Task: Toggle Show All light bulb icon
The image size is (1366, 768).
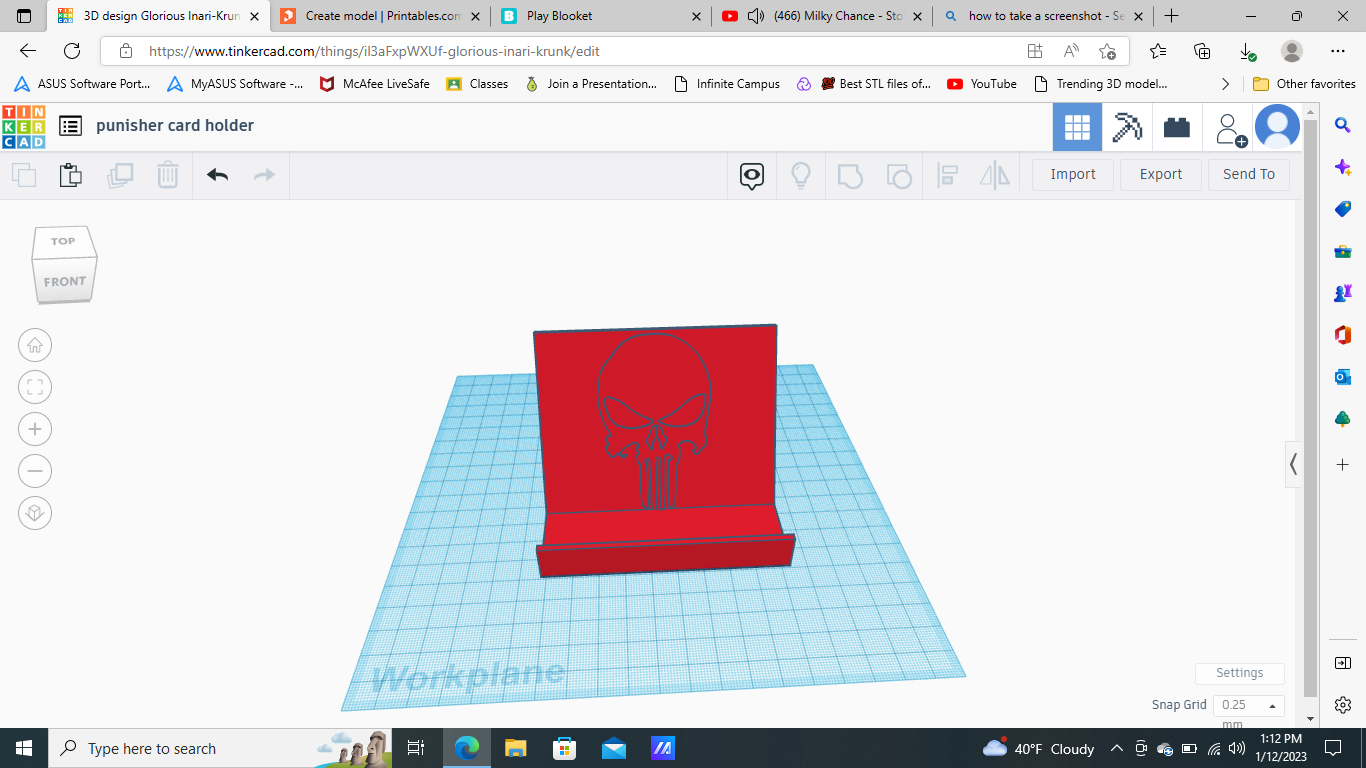Action: (801, 176)
